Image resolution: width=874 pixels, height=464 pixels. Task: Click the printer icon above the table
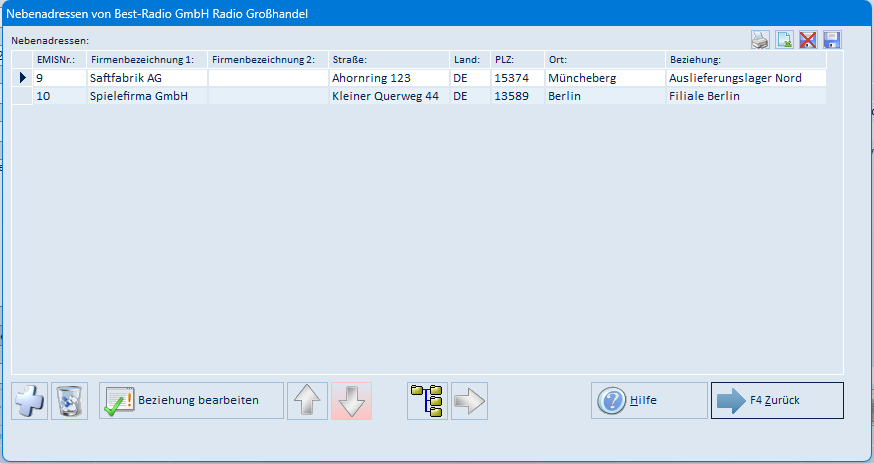[760, 40]
